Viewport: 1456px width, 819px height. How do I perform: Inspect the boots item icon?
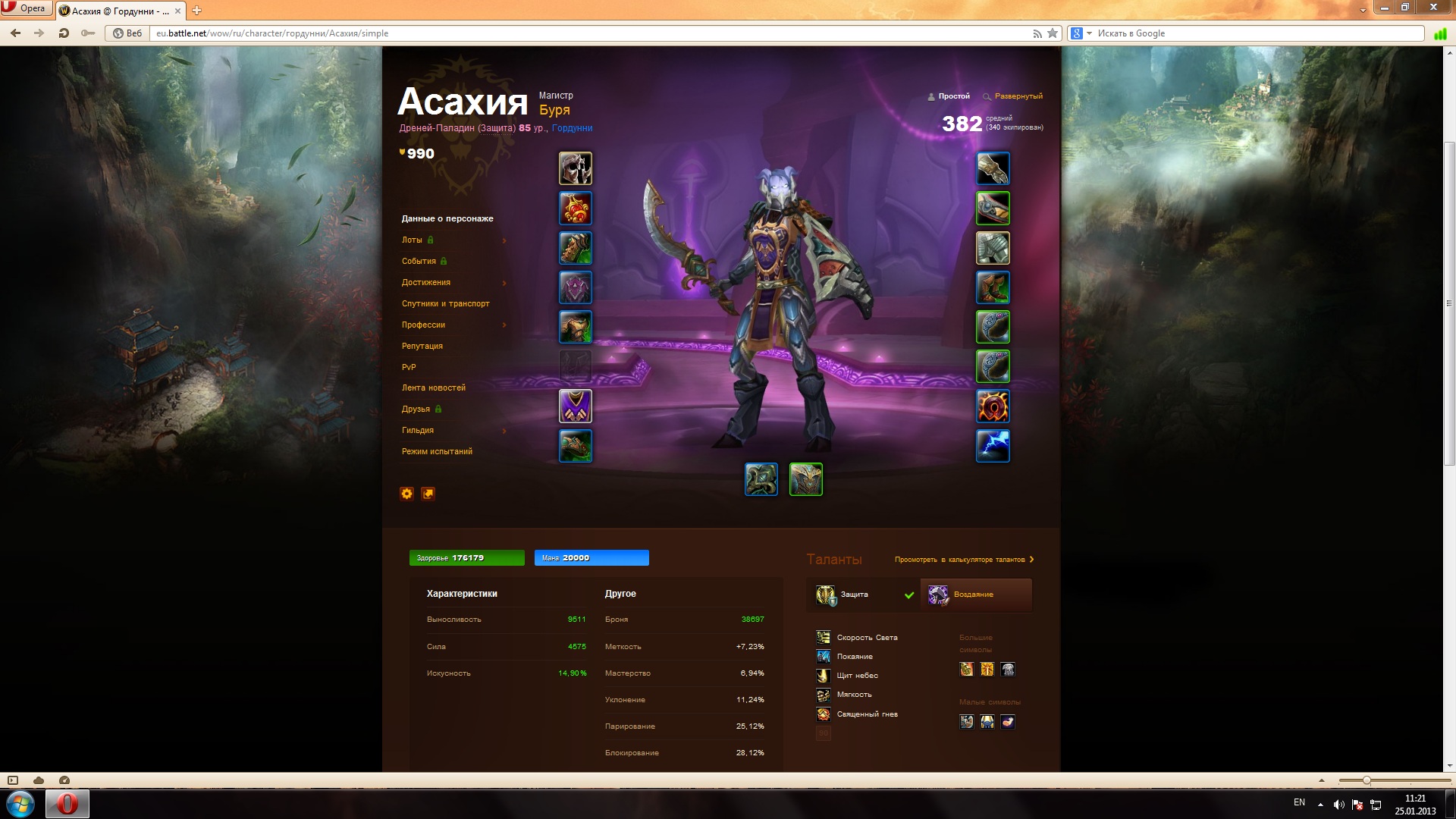993,287
